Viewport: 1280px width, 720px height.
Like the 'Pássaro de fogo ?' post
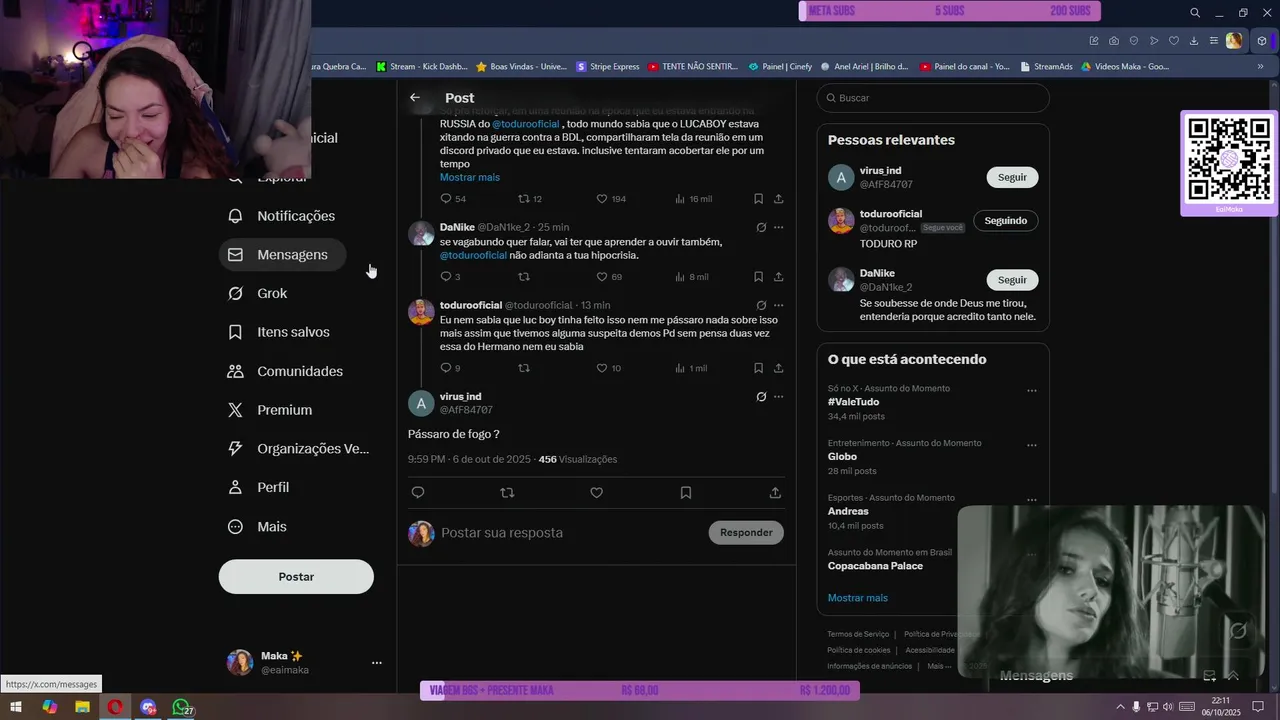[x=596, y=493]
